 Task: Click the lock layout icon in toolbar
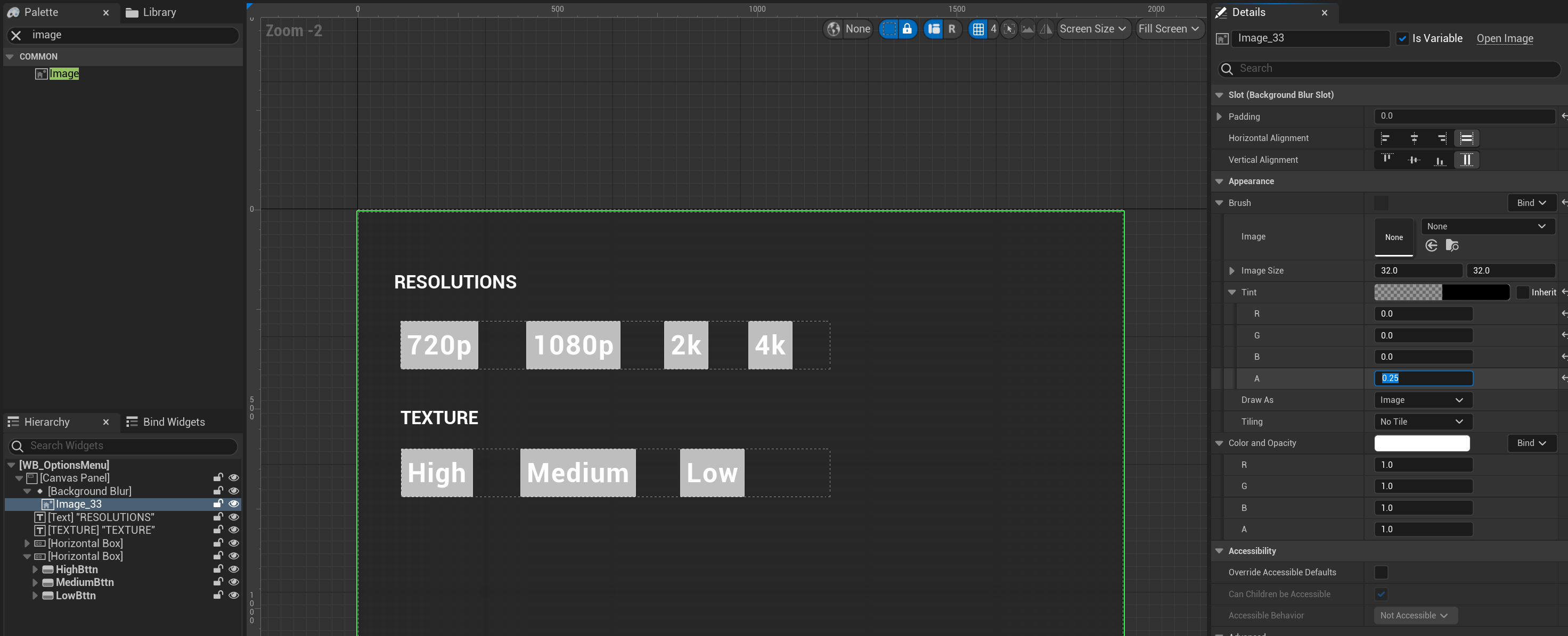coord(907,29)
